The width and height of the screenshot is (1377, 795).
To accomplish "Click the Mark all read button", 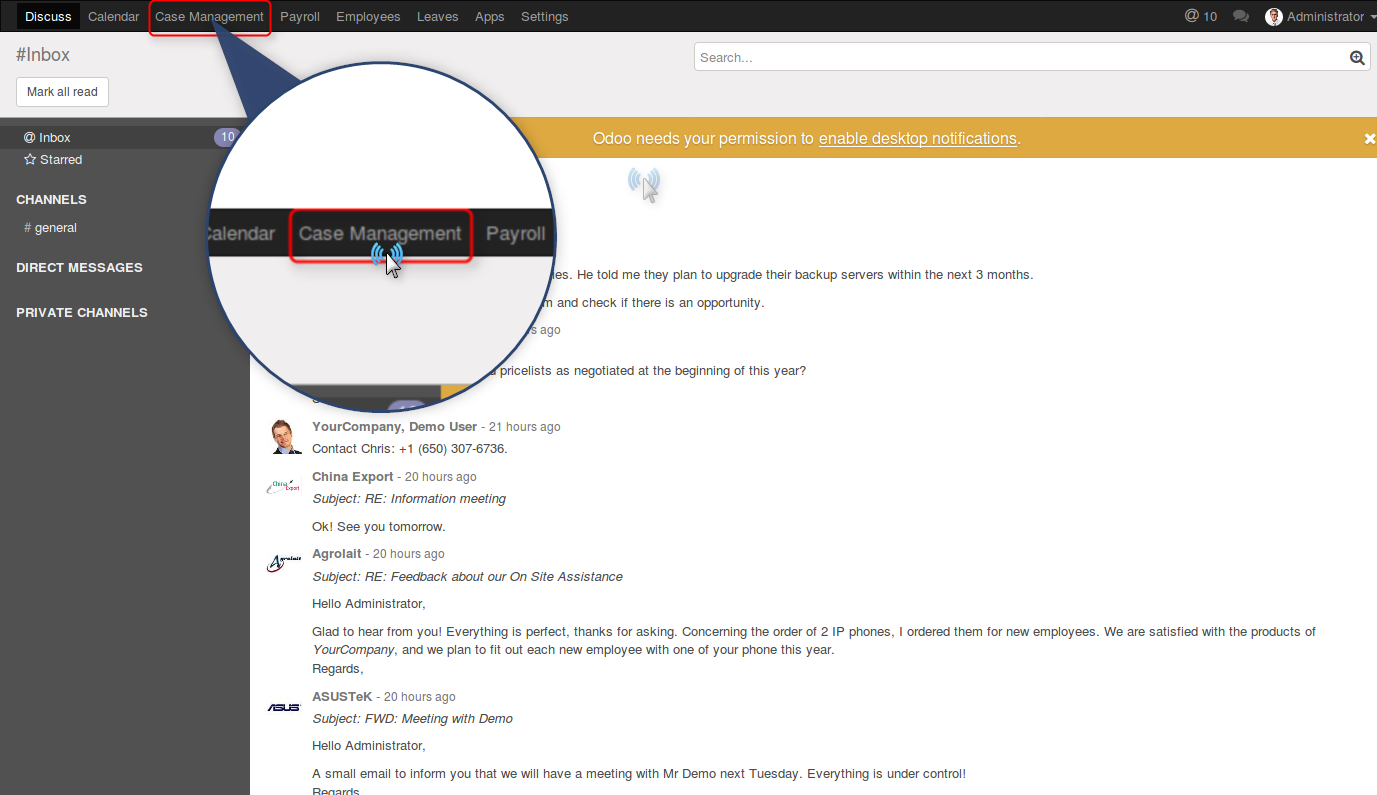I will tap(62, 92).
